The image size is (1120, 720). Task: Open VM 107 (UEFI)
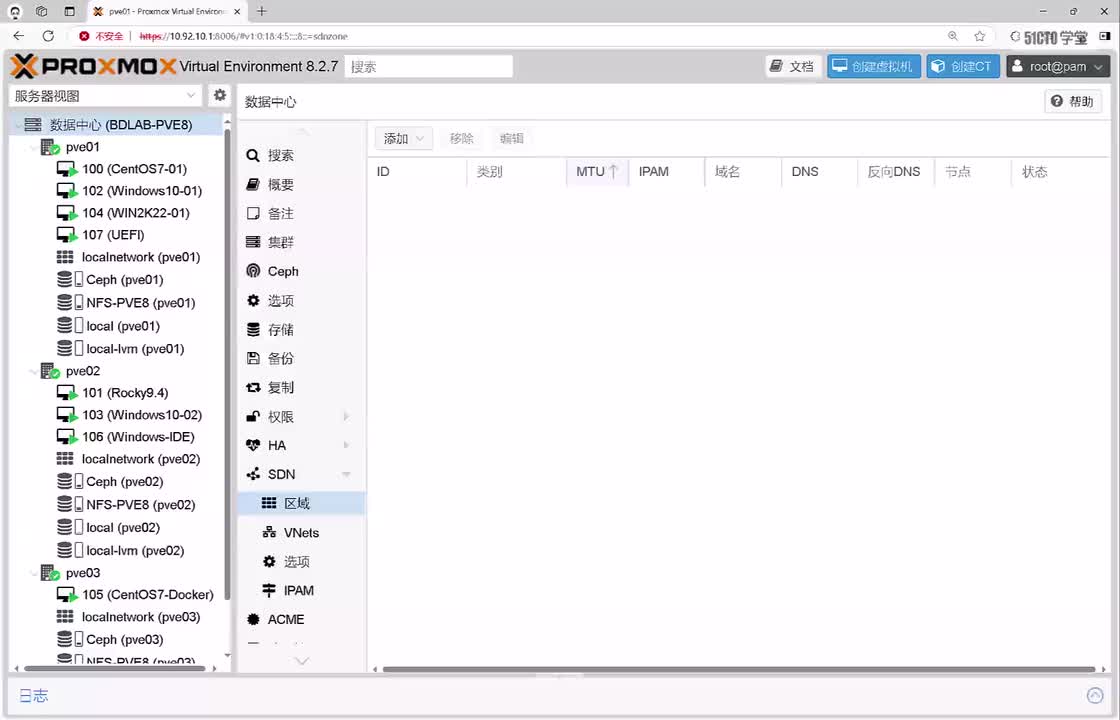pyautogui.click(x=113, y=235)
